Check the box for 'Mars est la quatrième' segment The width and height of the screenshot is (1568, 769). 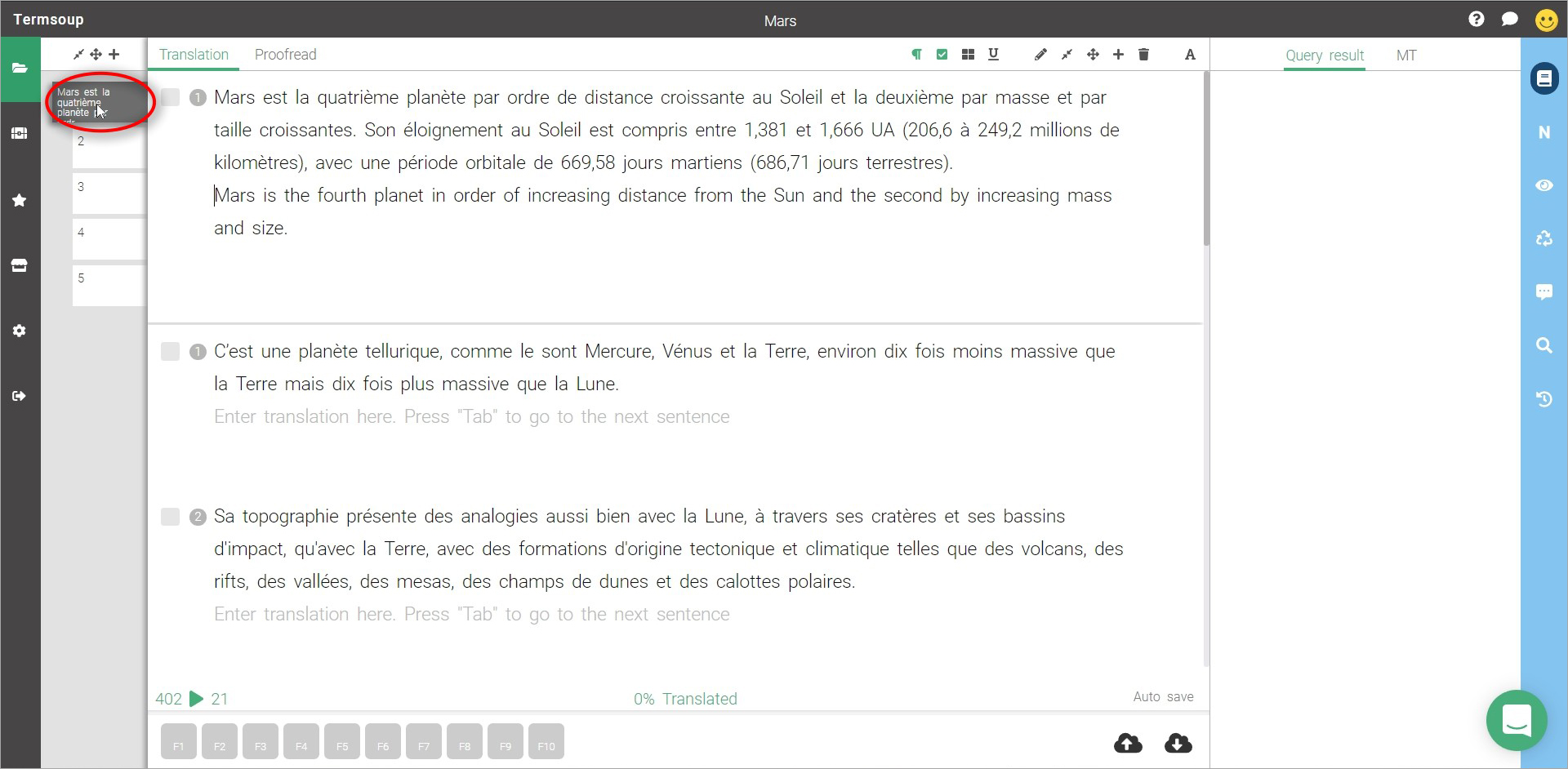(170, 97)
